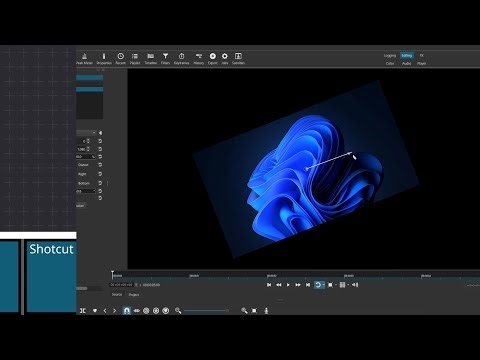Zoom in the timeline

coord(244,311)
